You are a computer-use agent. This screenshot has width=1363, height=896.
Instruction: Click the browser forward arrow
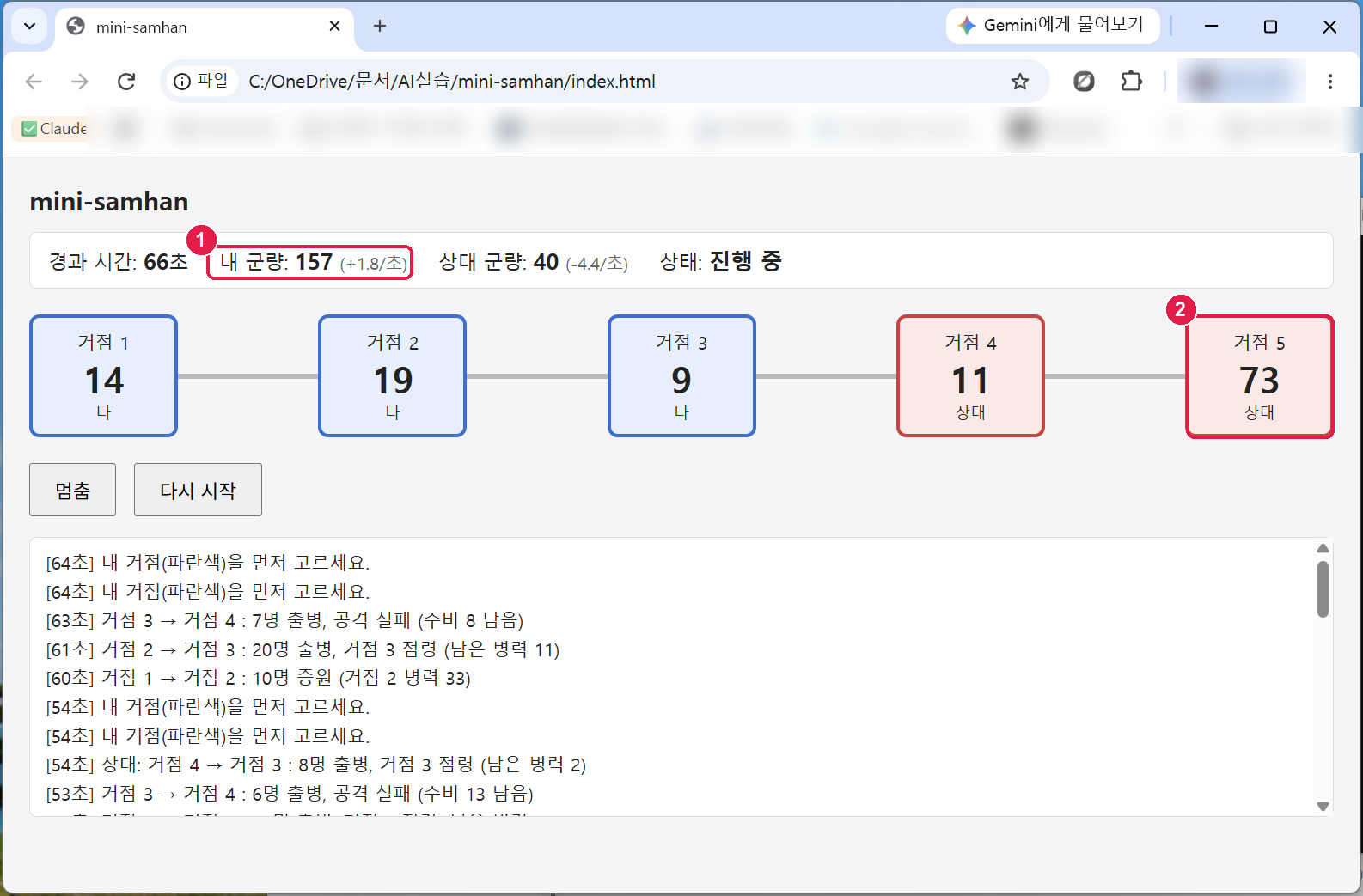click(x=80, y=82)
